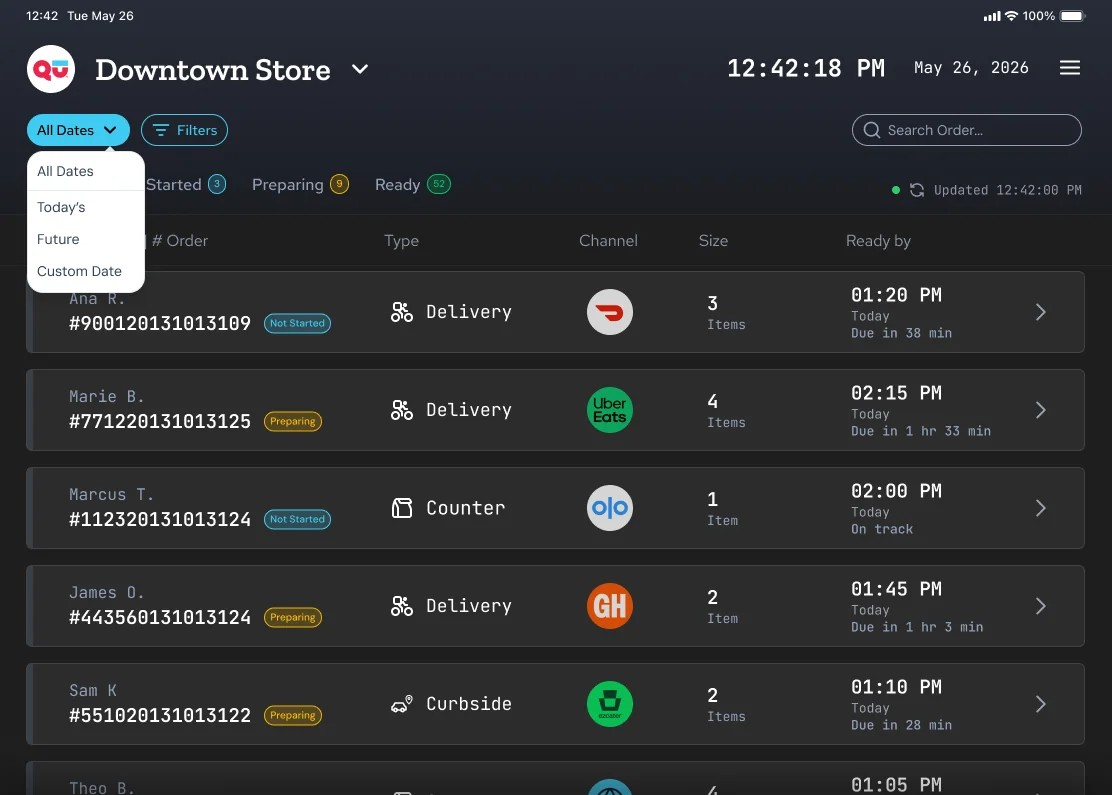Open order details chevron for James O.
This screenshot has width=1112, height=795.
click(x=1040, y=606)
